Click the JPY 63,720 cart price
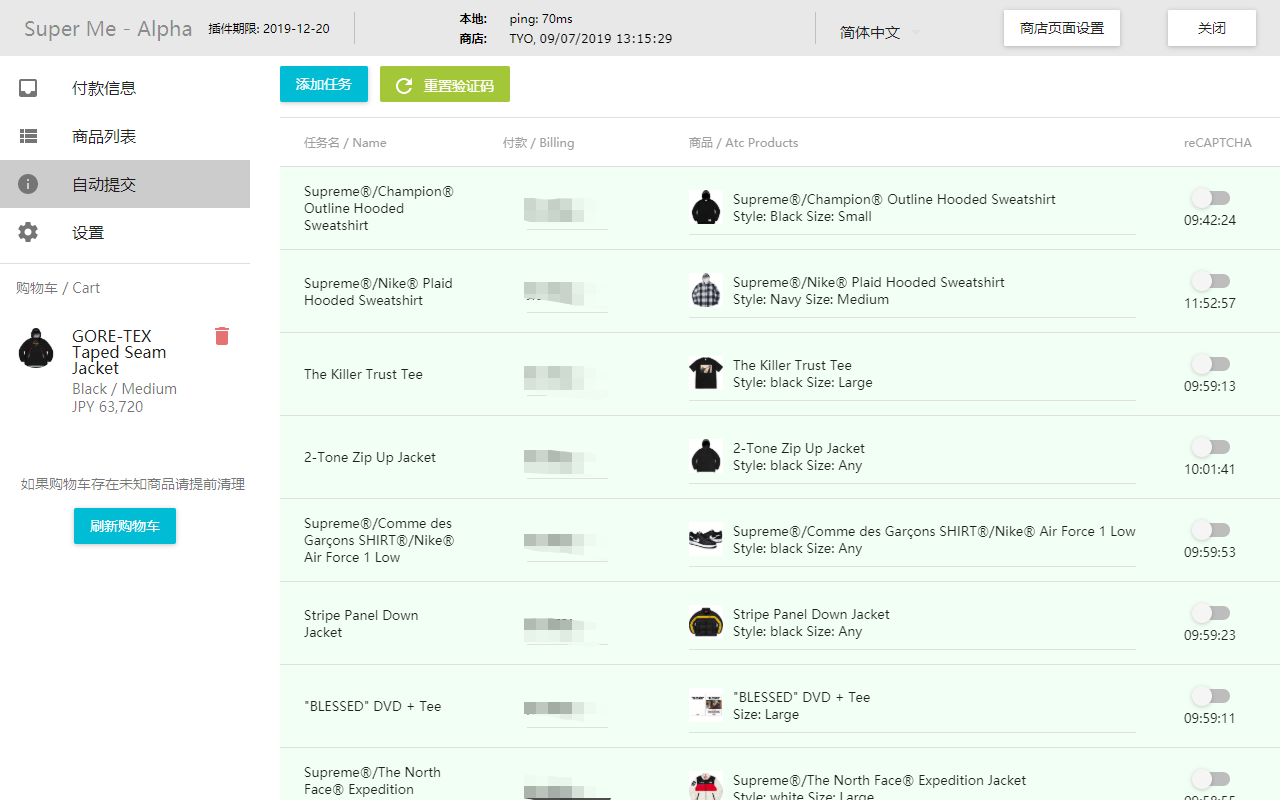 107,407
